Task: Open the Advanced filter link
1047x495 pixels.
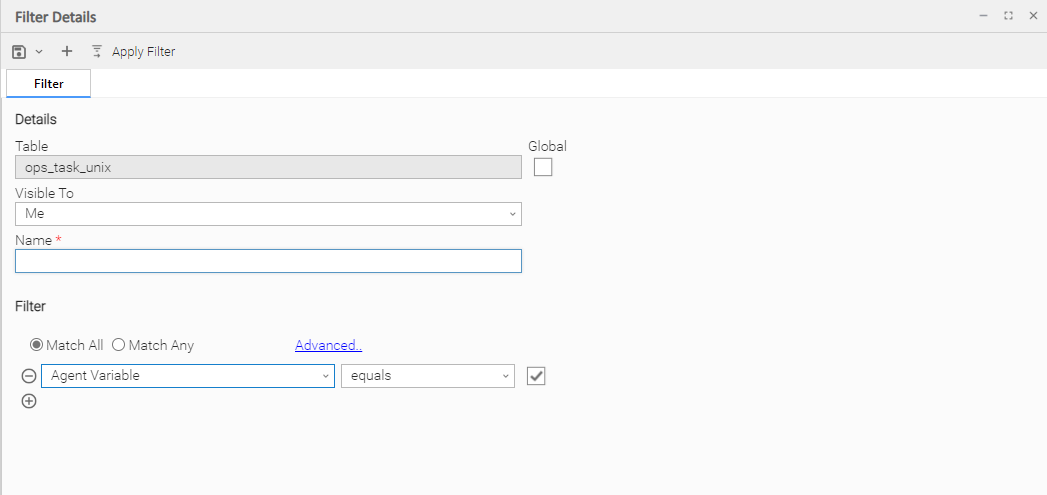Action: [x=328, y=345]
